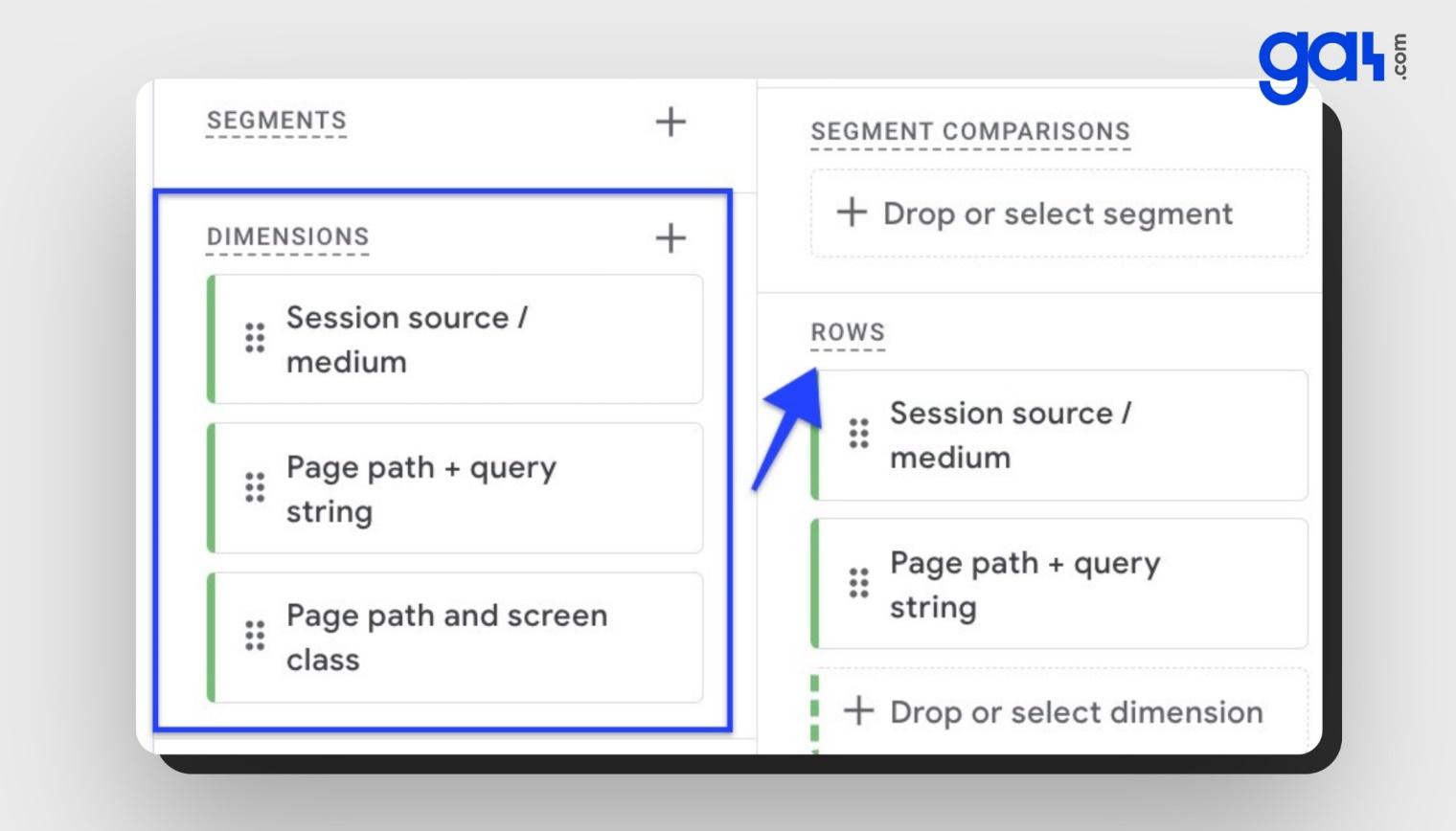Viewport: 1456px width, 831px height.
Task: Select Page path + query string row item
Action: pos(1059,584)
